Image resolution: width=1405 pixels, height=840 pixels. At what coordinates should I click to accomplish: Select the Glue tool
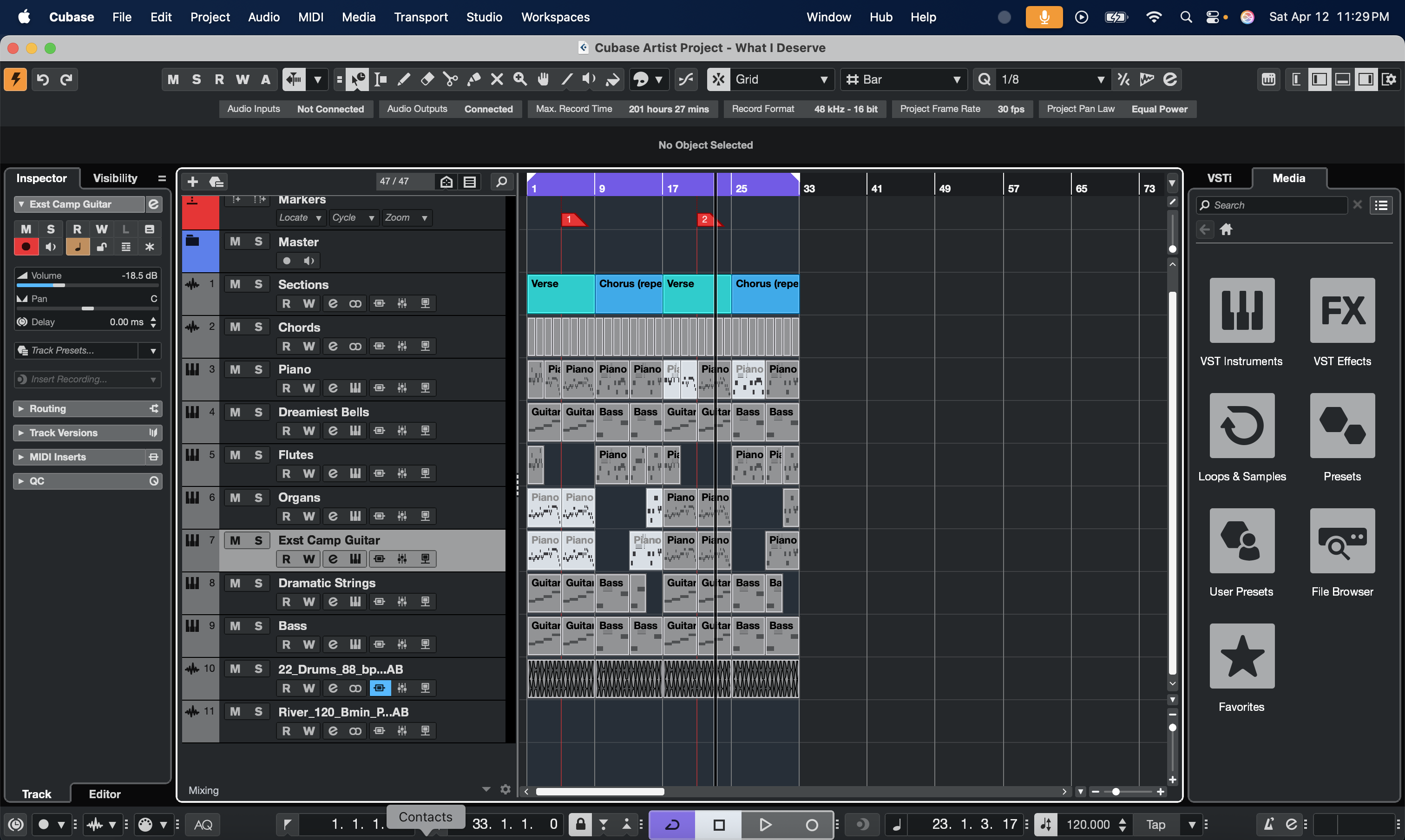[x=474, y=79]
